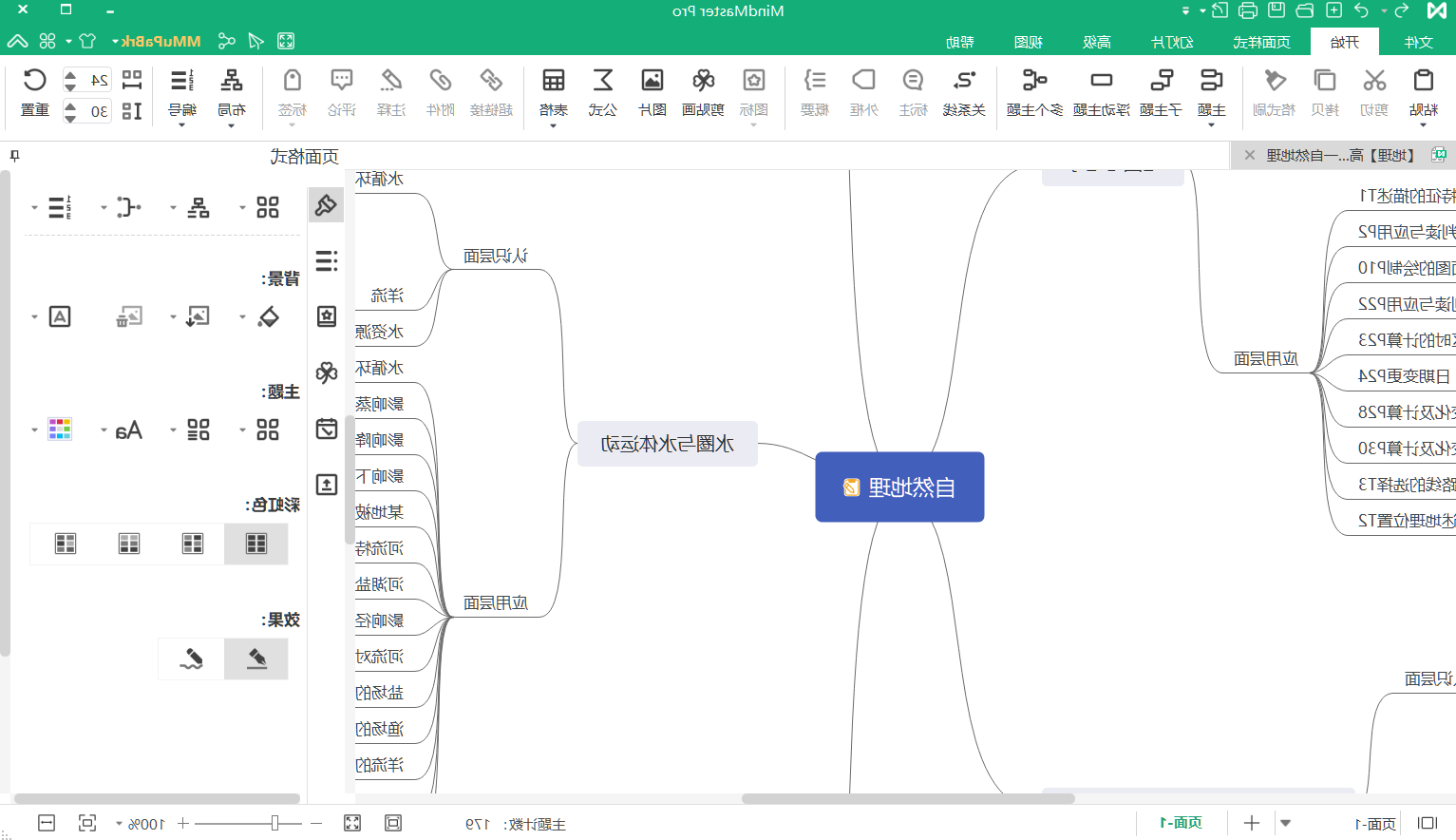Switch to Slideshow (幻灯片) tab
This screenshot has height=840, width=1456.
point(1172,42)
